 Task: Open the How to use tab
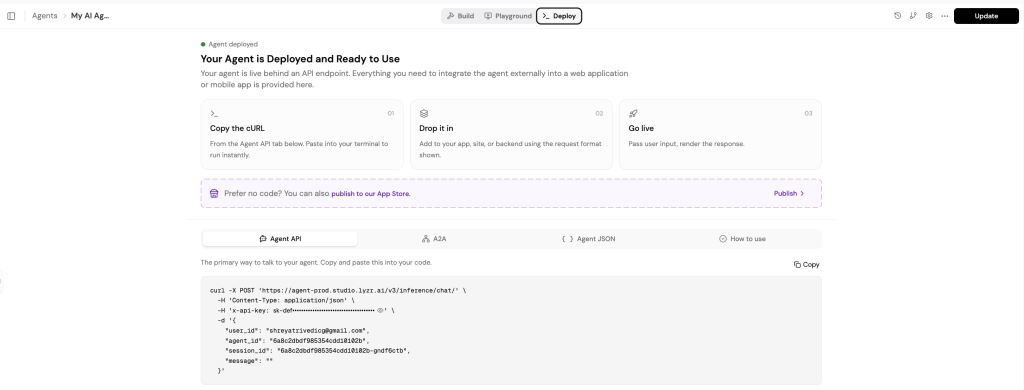[742, 239]
